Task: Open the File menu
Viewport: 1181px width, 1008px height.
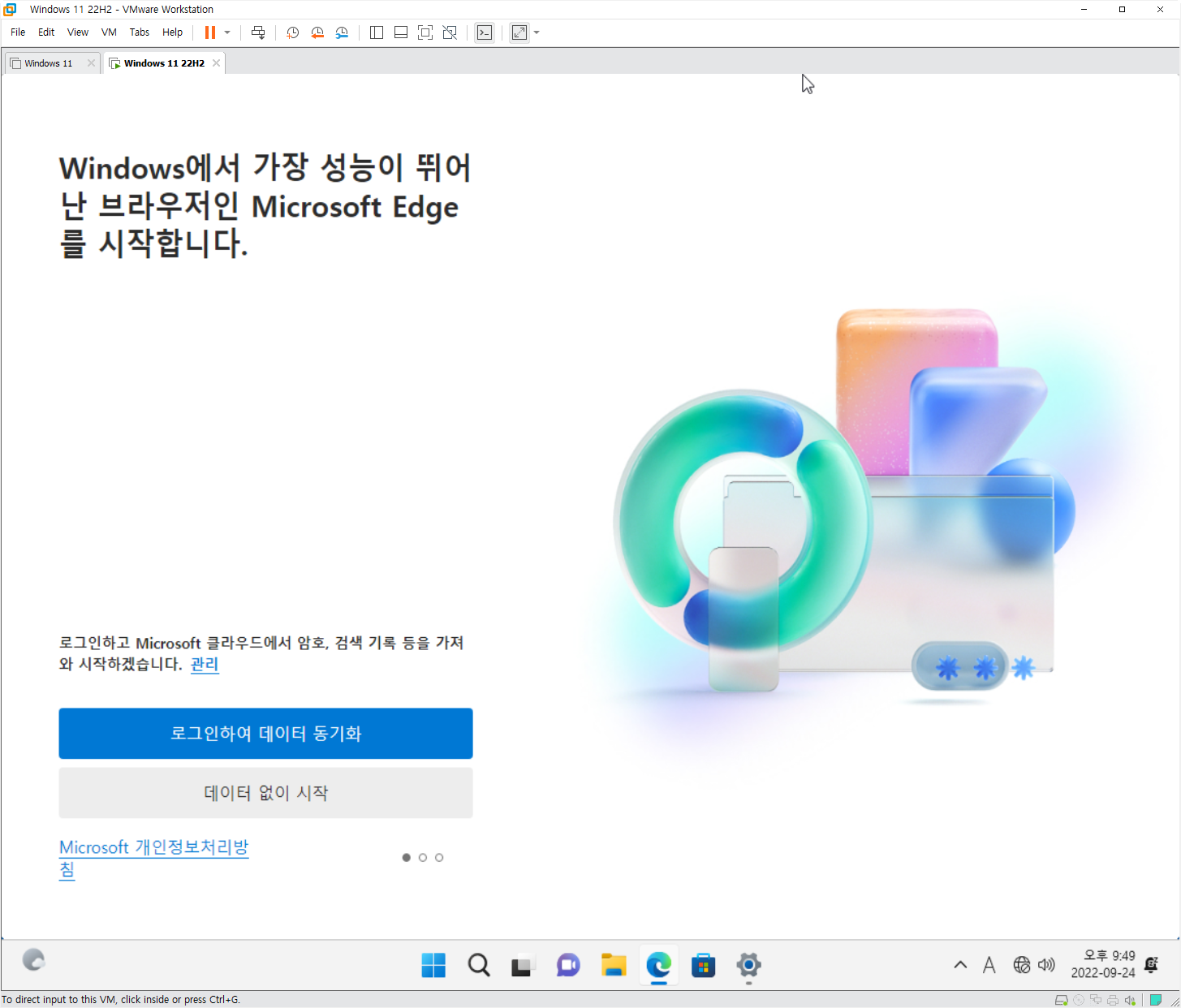Action: (x=18, y=32)
